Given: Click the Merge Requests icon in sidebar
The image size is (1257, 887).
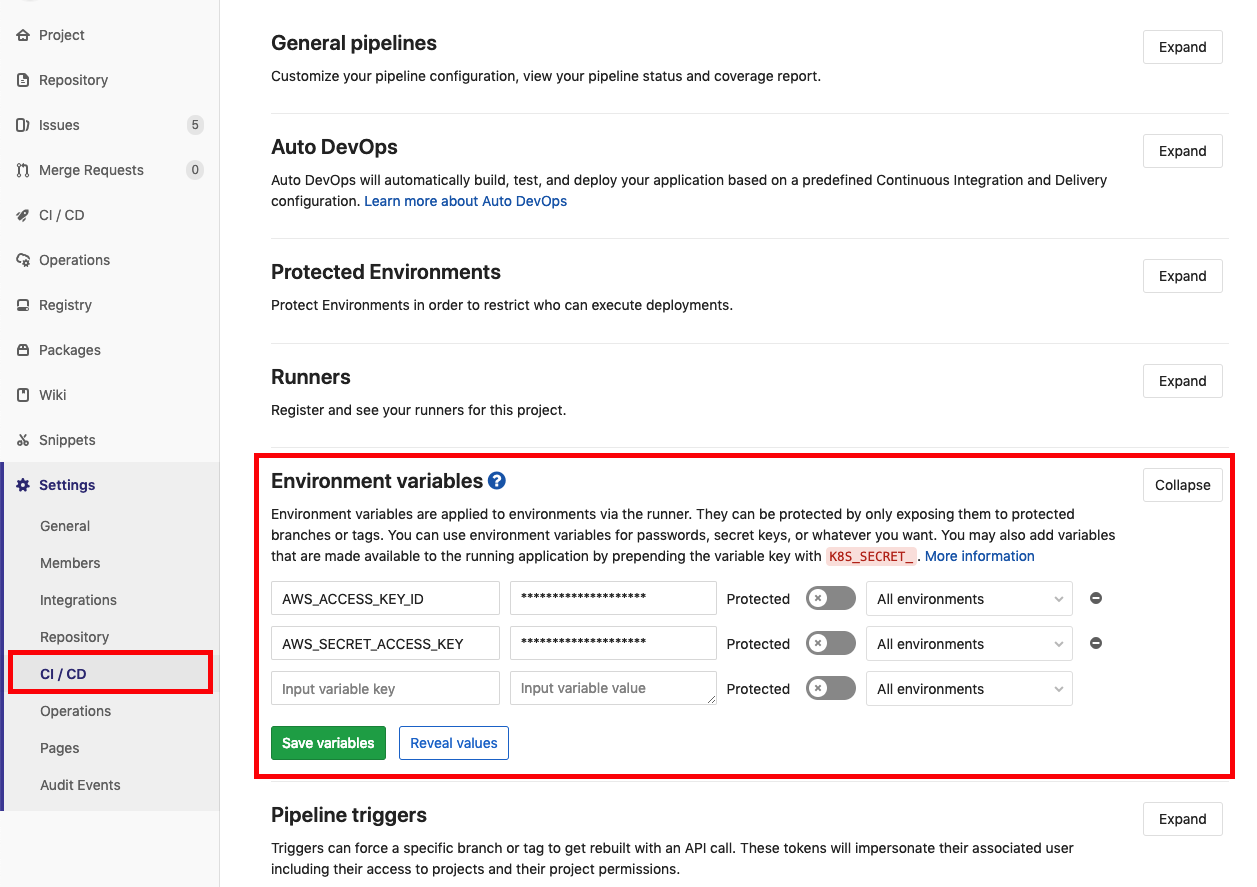Looking at the screenshot, I should (23, 170).
